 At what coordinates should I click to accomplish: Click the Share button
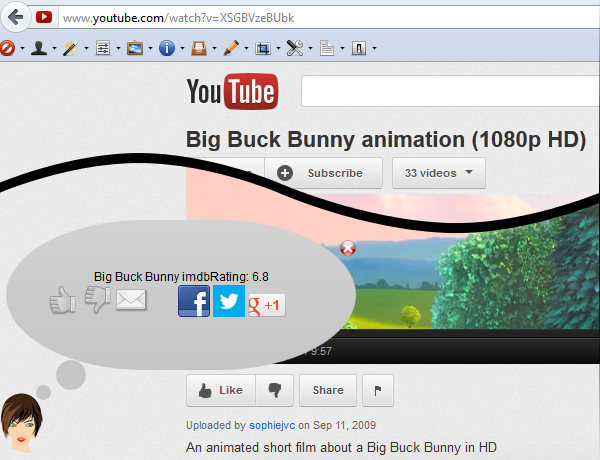pos(328,390)
